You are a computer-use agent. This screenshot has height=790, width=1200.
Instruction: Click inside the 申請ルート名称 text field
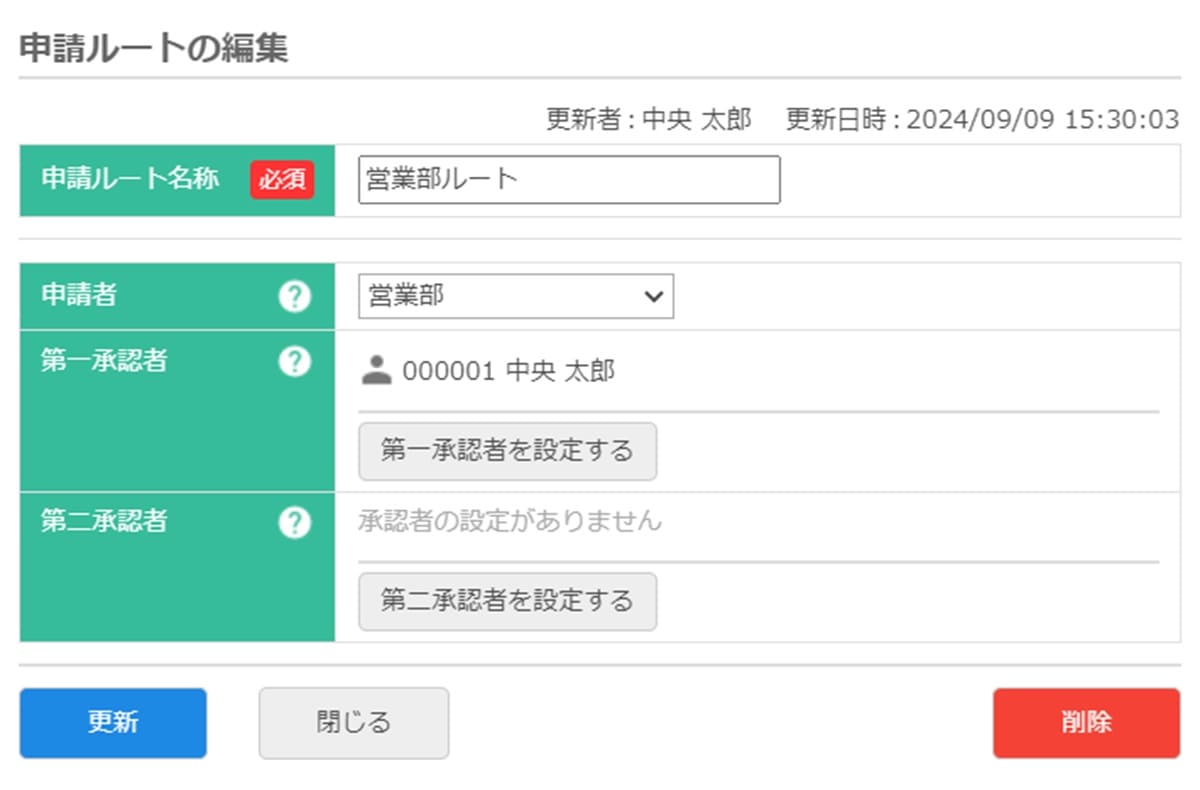(x=568, y=180)
